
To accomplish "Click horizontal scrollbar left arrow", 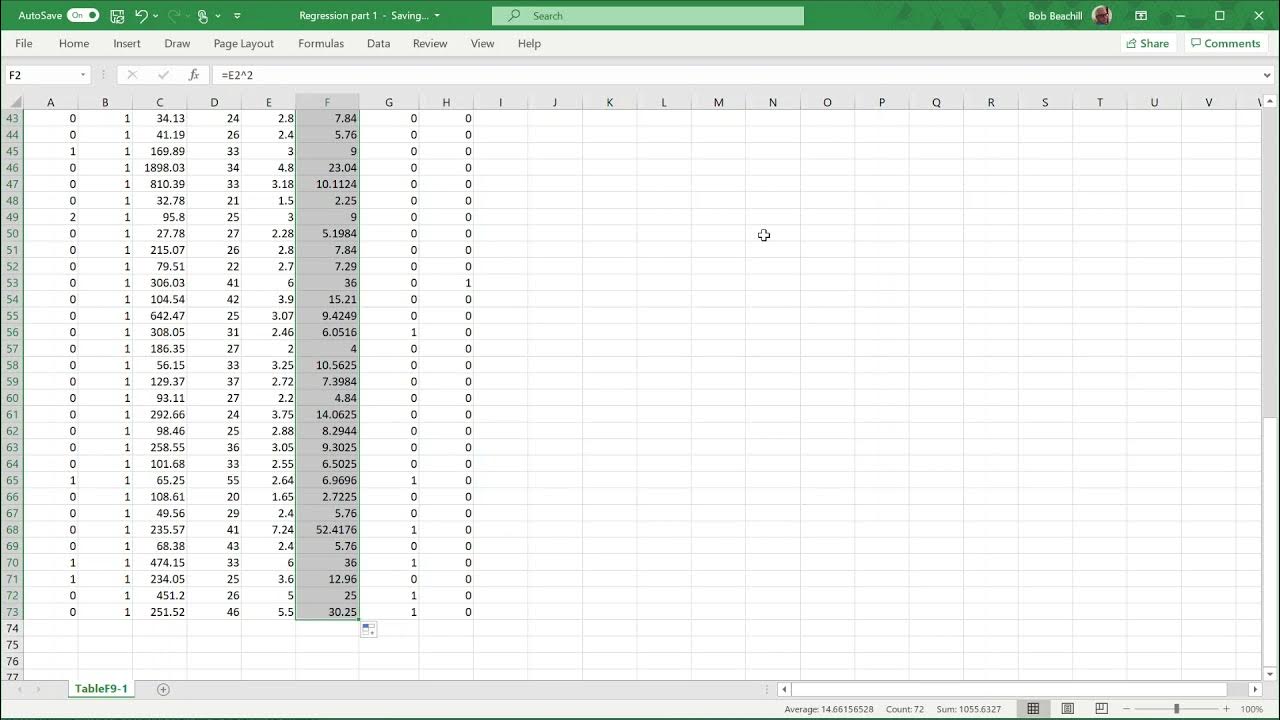I will (x=785, y=689).
